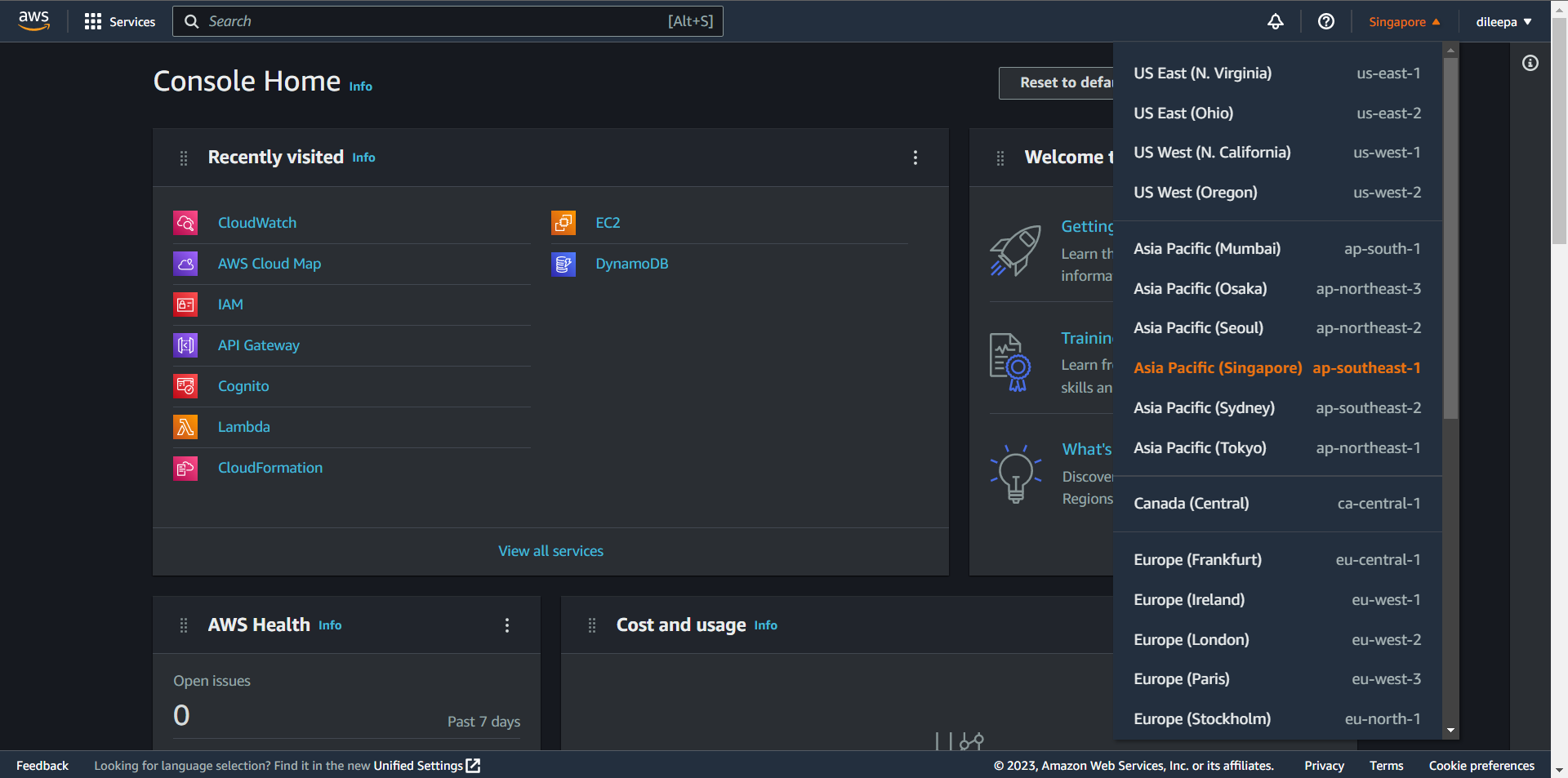Select Asia Pacific (Sydney) region
Screen dimensions: 1568x778
[1277, 408]
